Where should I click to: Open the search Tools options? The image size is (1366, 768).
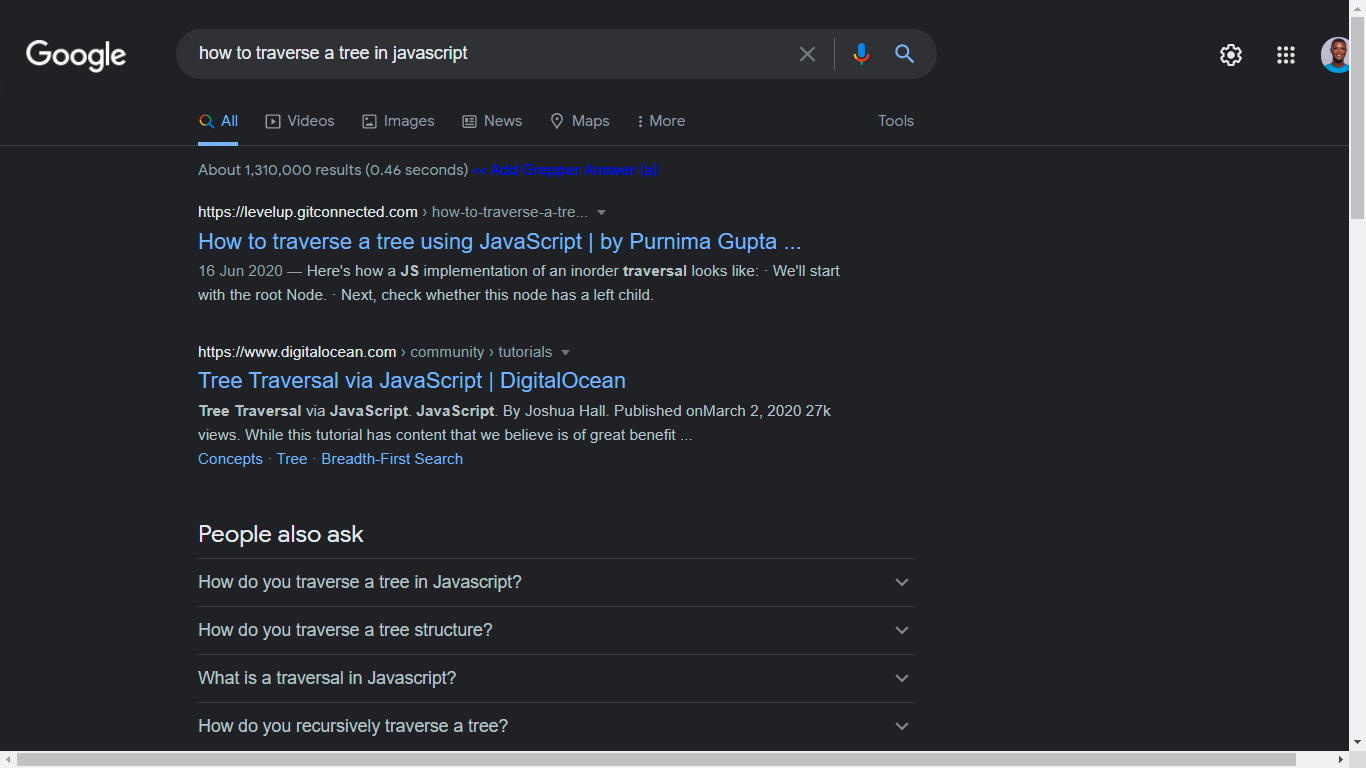[896, 121]
